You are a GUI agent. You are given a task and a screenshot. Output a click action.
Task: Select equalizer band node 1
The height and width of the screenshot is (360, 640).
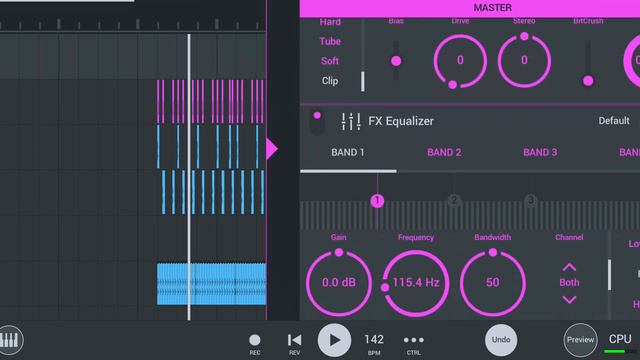point(377,201)
